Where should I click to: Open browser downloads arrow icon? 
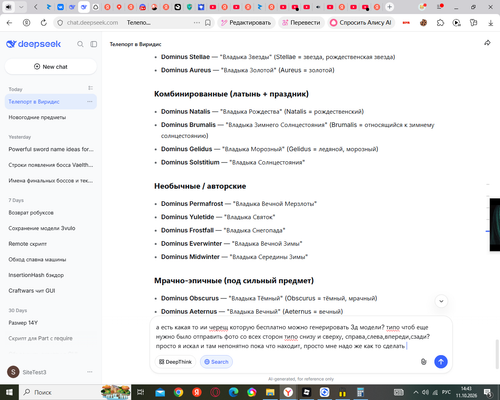tap(490, 23)
